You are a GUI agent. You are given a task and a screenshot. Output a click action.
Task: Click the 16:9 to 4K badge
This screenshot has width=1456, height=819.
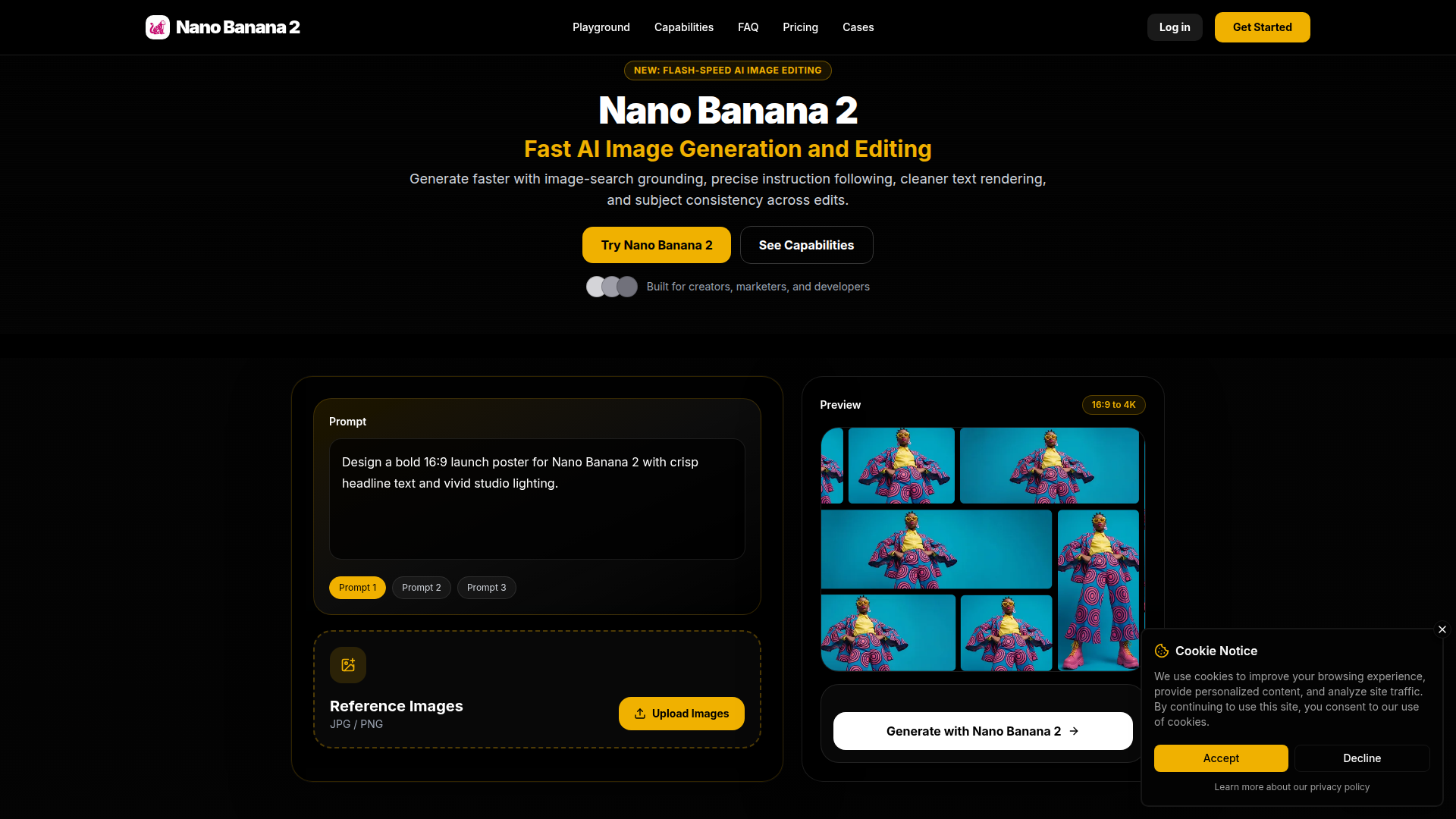pos(1113,405)
